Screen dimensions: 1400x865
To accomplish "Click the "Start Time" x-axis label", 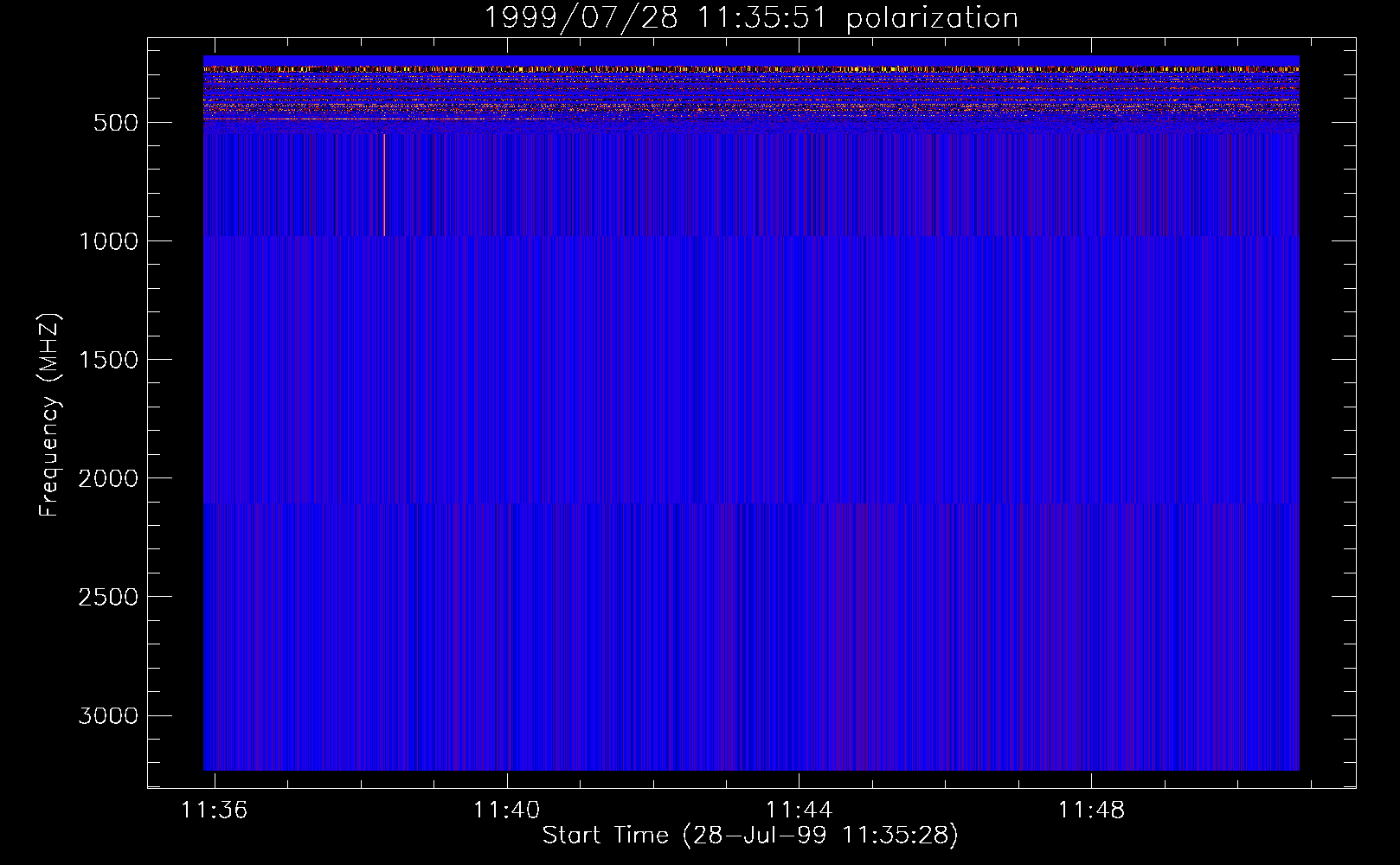I will (x=750, y=836).
